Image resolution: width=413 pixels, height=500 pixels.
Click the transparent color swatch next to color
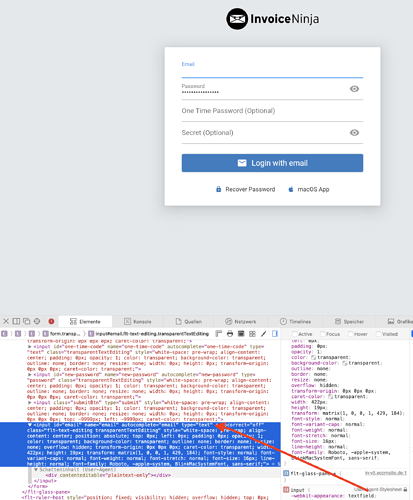click(314, 357)
